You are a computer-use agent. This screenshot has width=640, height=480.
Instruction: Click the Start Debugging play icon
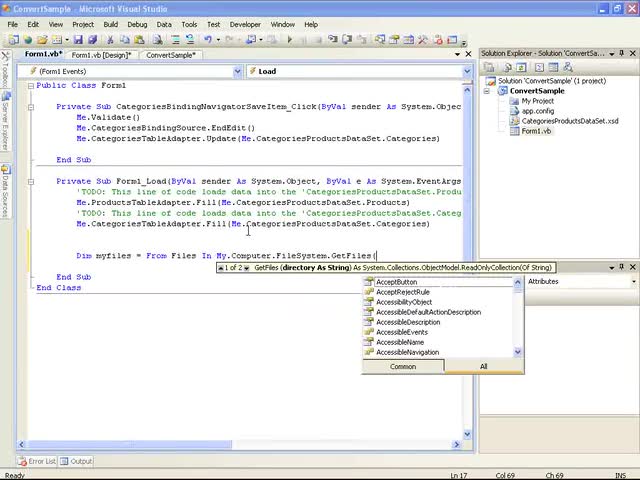(x=290, y=40)
